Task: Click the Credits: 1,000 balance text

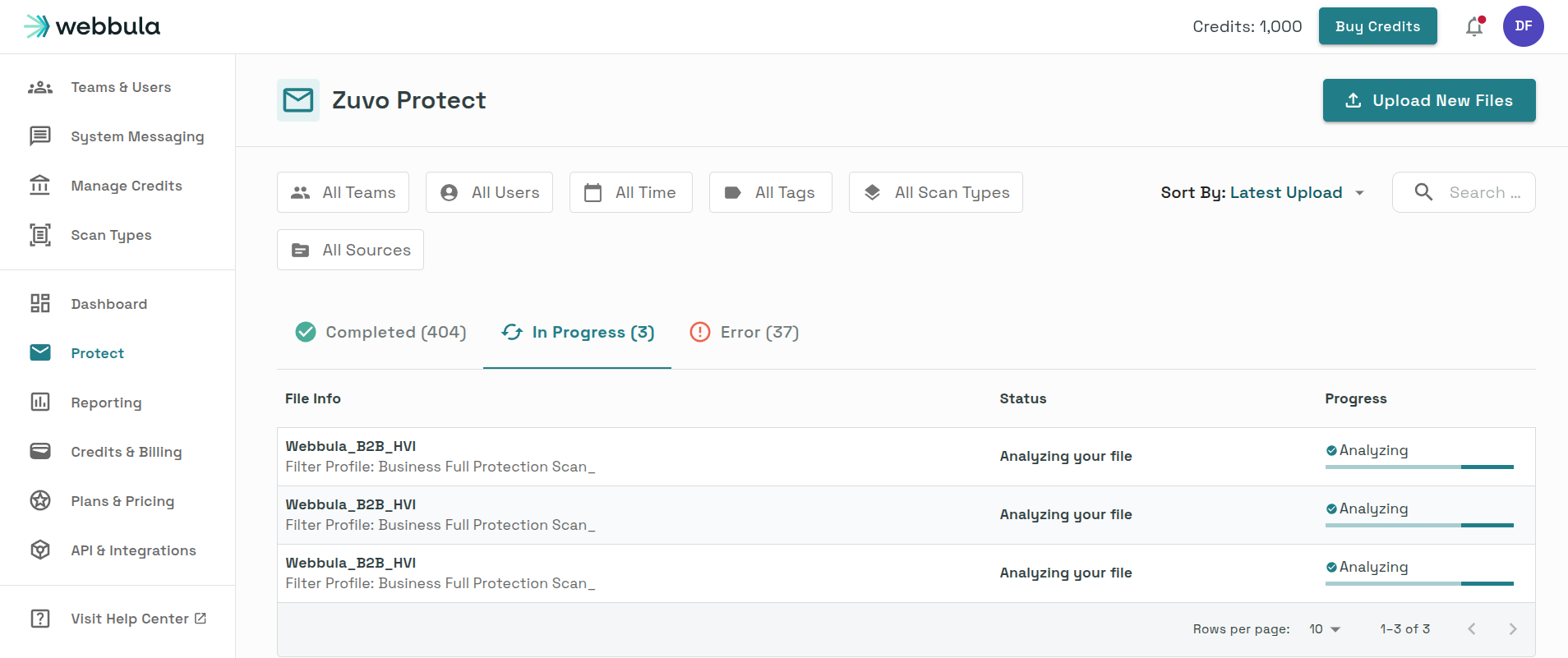Action: (1247, 26)
